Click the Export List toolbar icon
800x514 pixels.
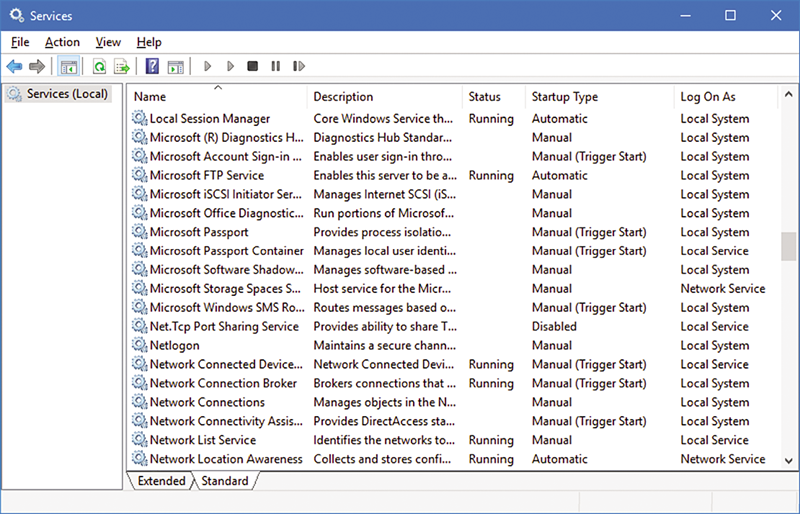point(122,66)
